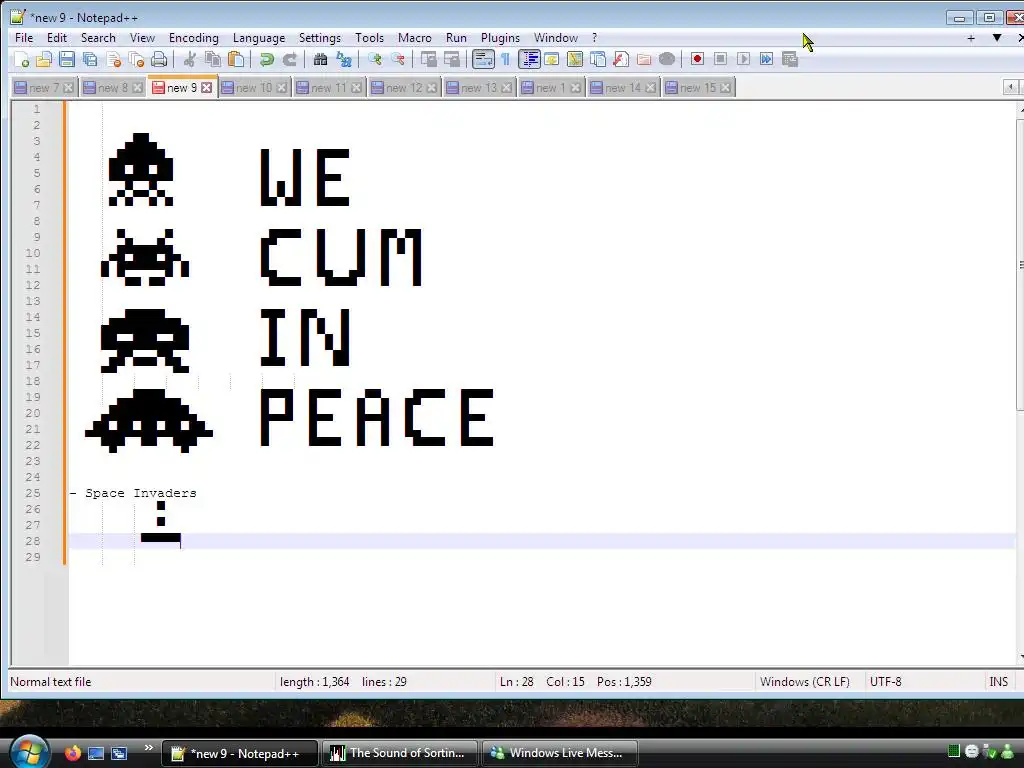Toggle the file monitoring (tail) eye icon
This screenshot has height=768, width=1024.
pyautogui.click(x=667, y=59)
